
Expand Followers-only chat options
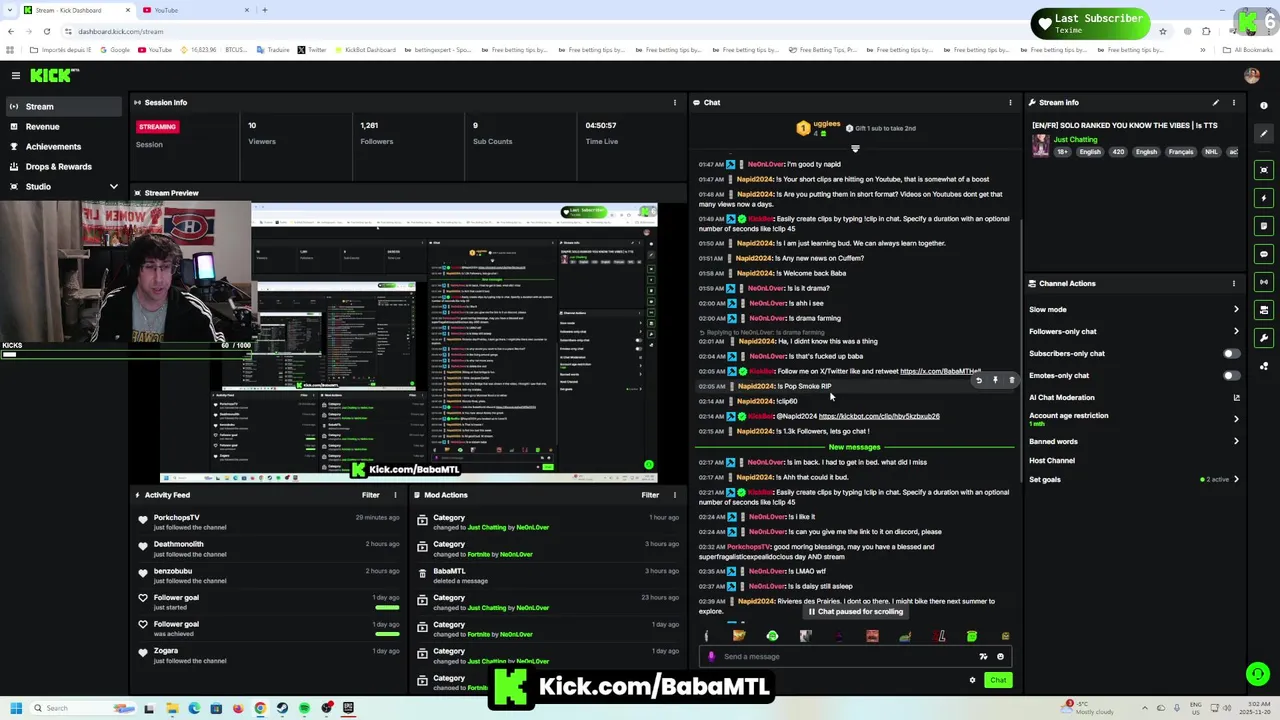coord(1236,331)
